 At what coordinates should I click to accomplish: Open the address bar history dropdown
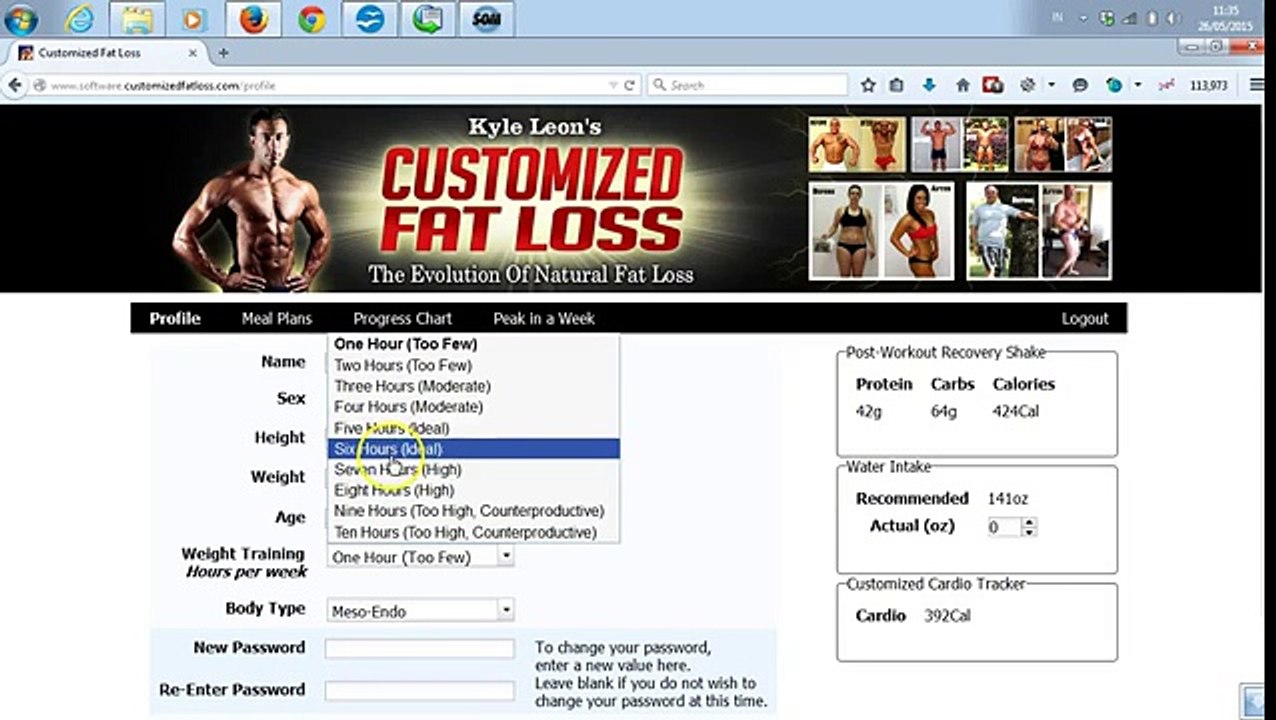613,86
